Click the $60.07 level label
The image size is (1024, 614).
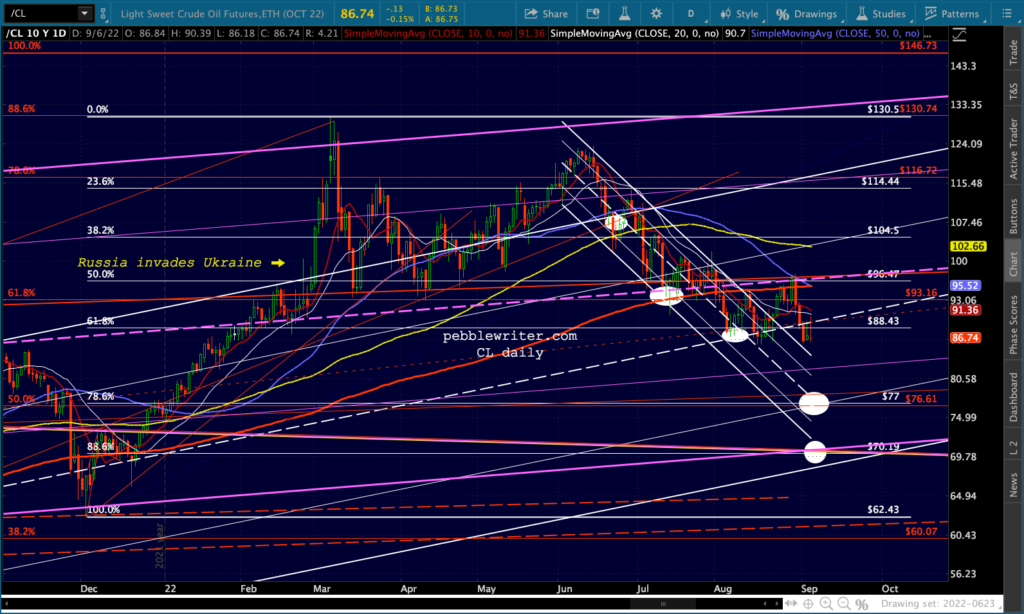click(921, 532)
